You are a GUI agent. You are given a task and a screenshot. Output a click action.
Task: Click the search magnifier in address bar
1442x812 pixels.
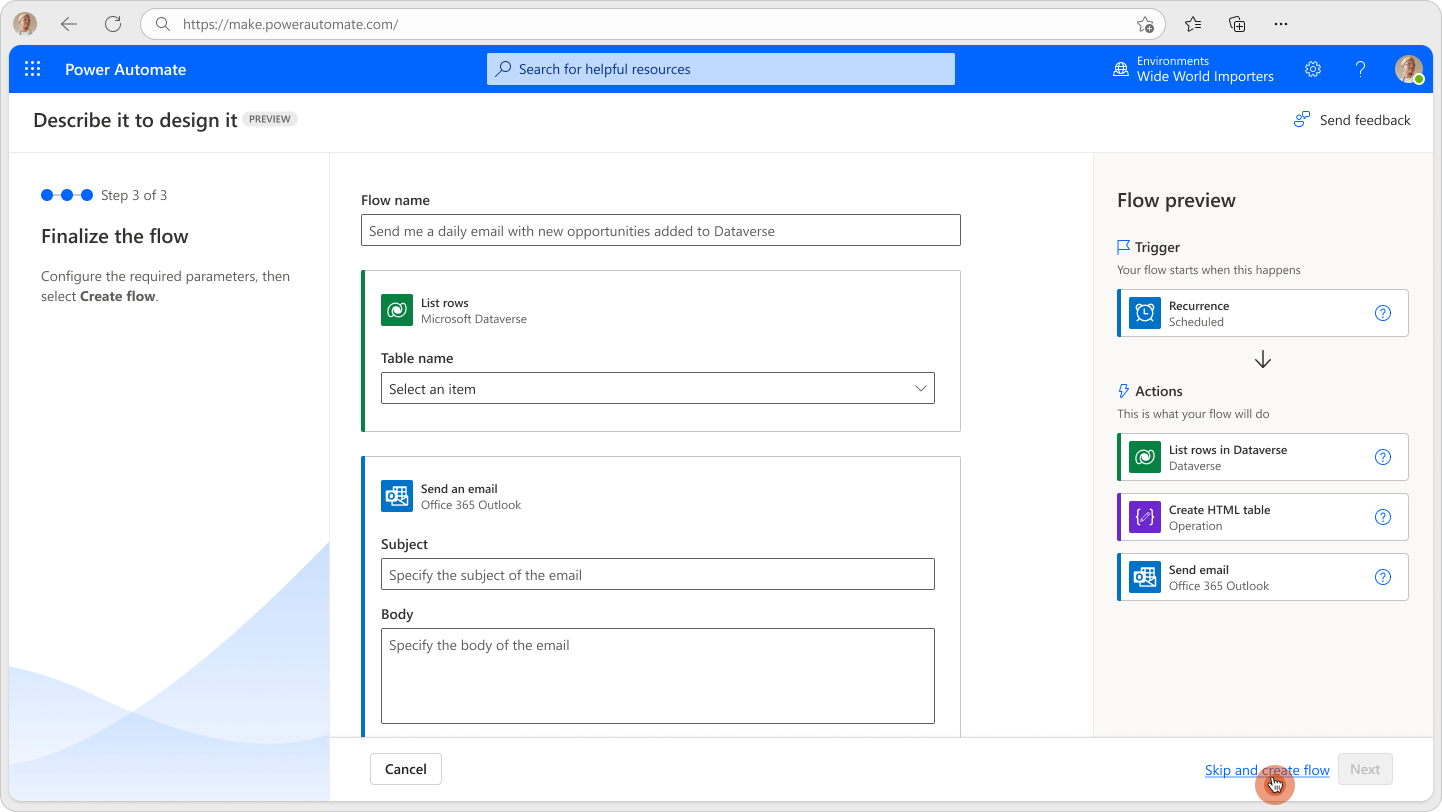click(163, 24)
